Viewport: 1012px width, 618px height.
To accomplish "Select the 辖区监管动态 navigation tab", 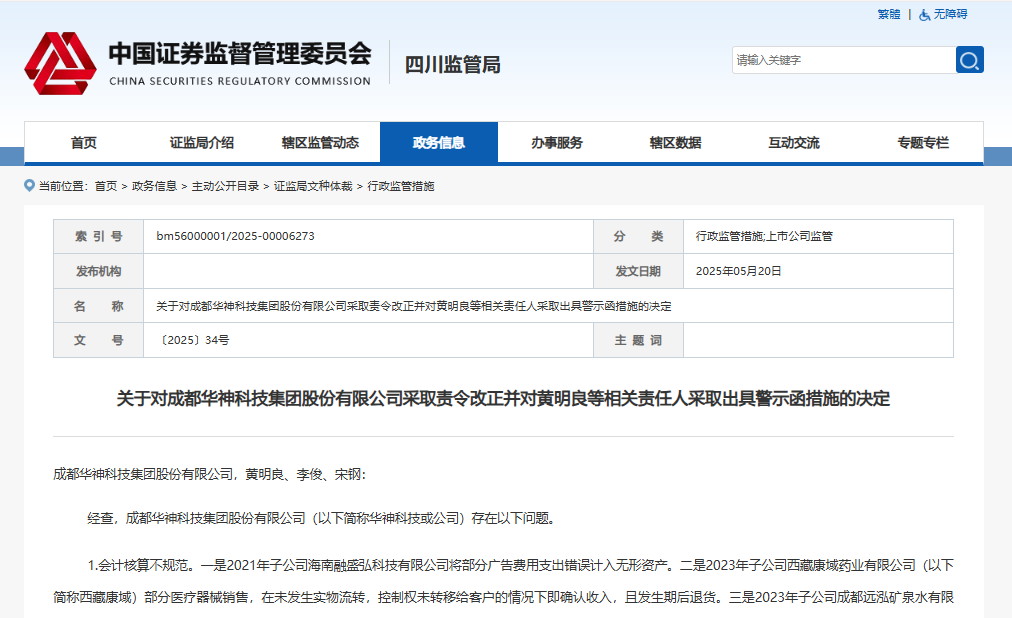I will tap(320, 143).
